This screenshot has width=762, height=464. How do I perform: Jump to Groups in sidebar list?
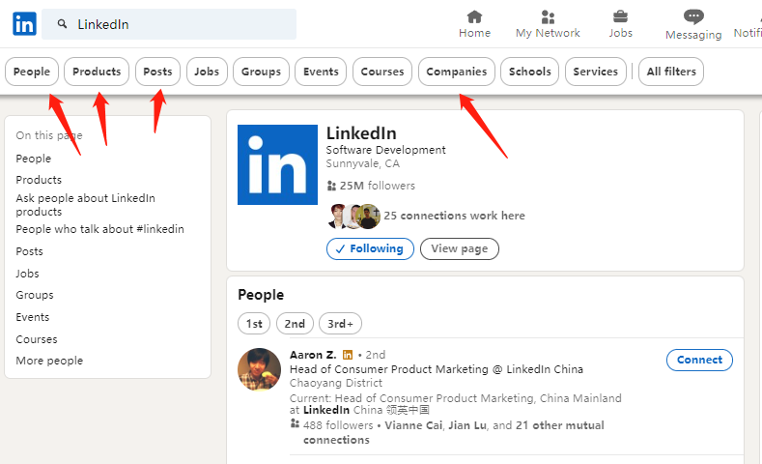(35, 295)
